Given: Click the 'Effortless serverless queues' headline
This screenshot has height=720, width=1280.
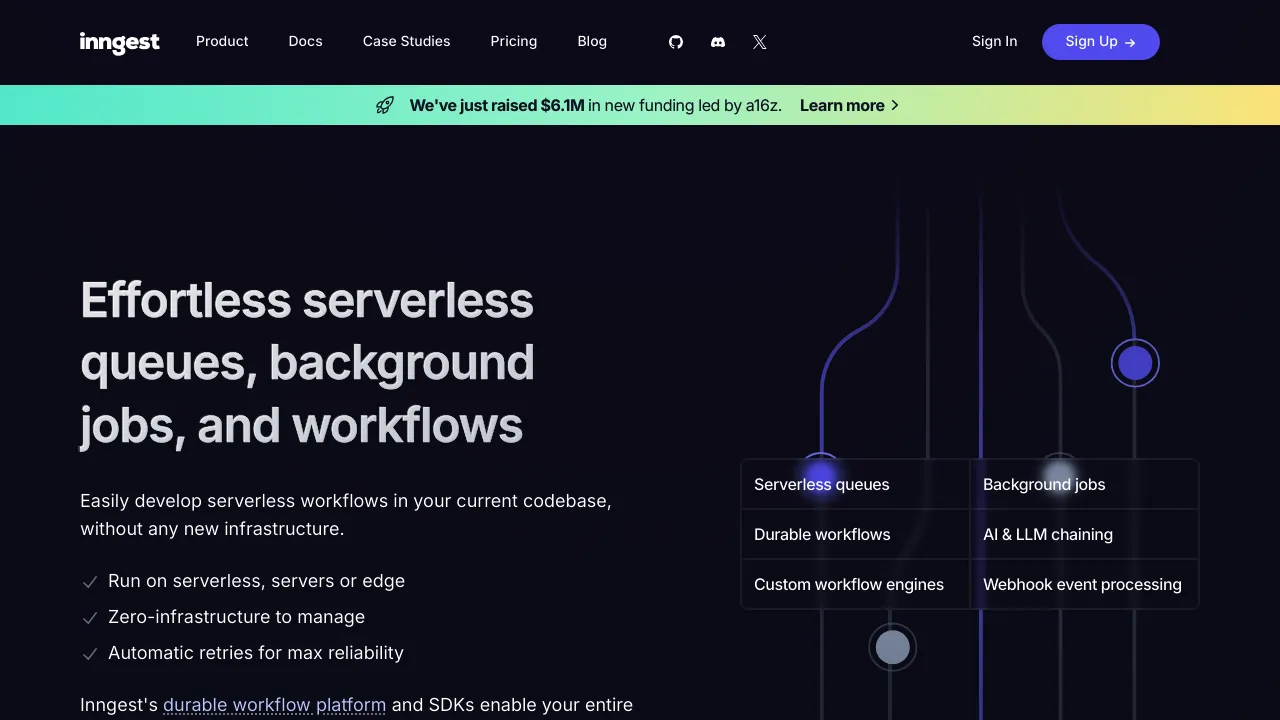Looking at the screenshot, I should (307, 362).
